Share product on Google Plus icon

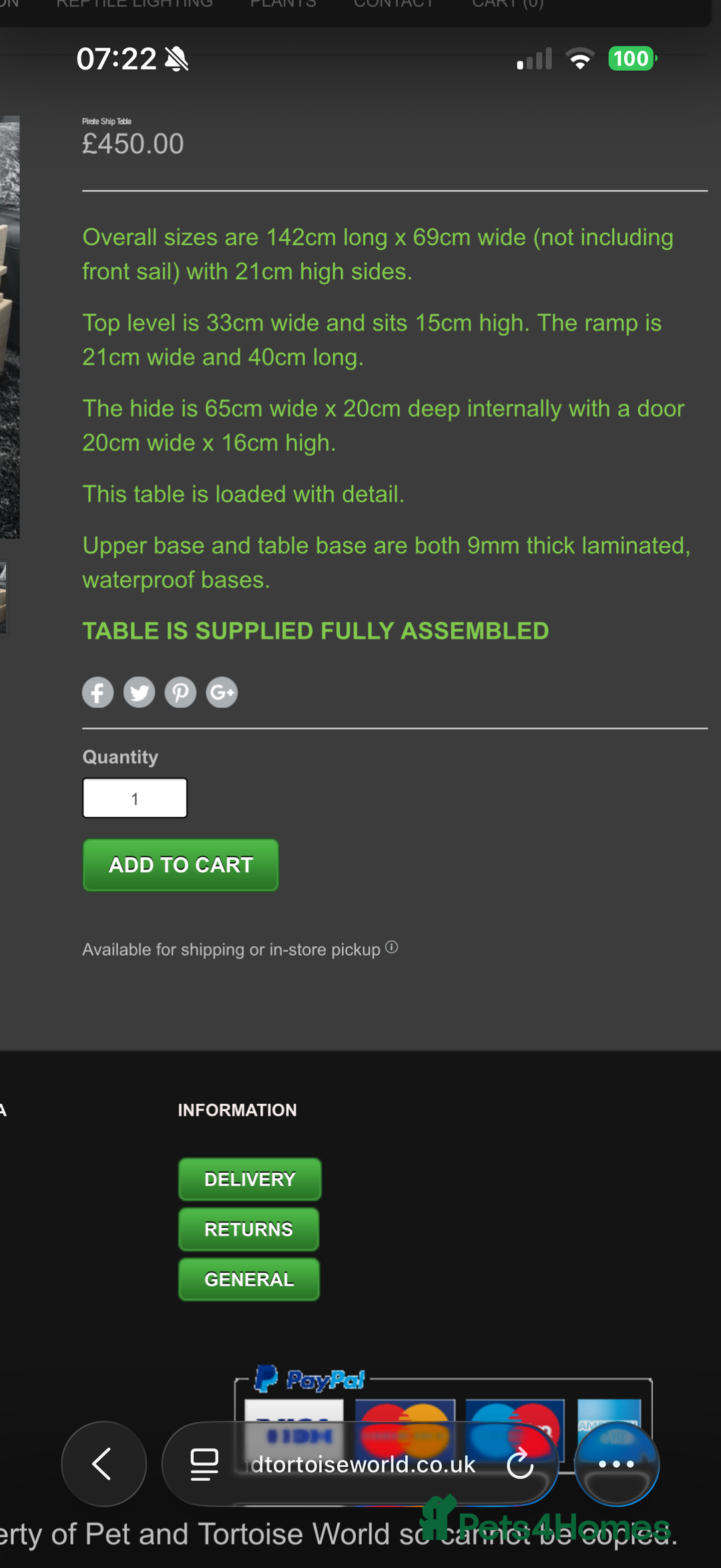pyautogui.click(x=222, y=693)
